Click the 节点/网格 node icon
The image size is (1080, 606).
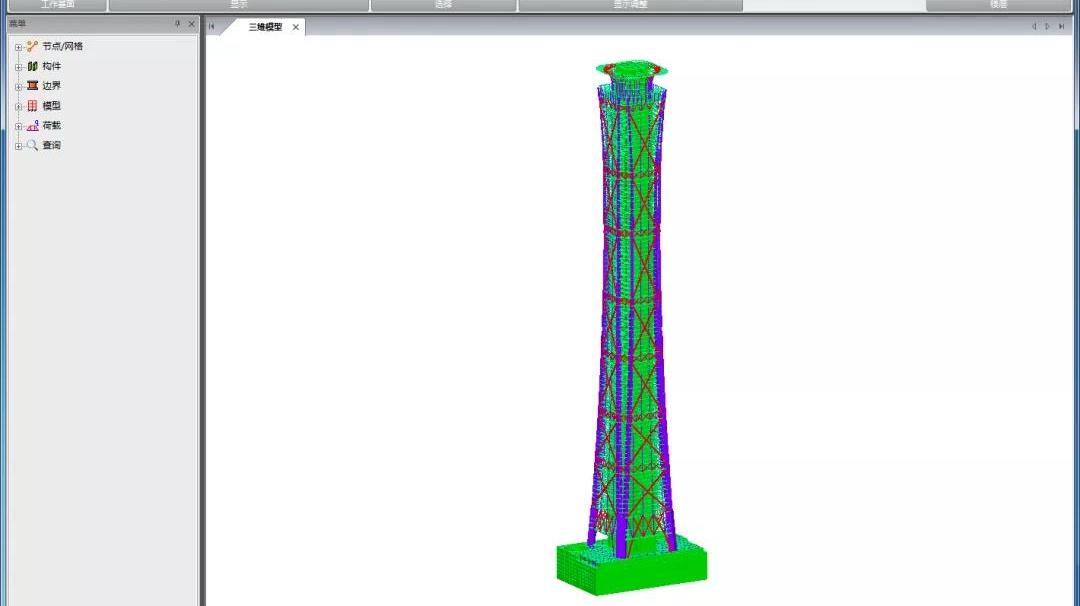point(32,46)
